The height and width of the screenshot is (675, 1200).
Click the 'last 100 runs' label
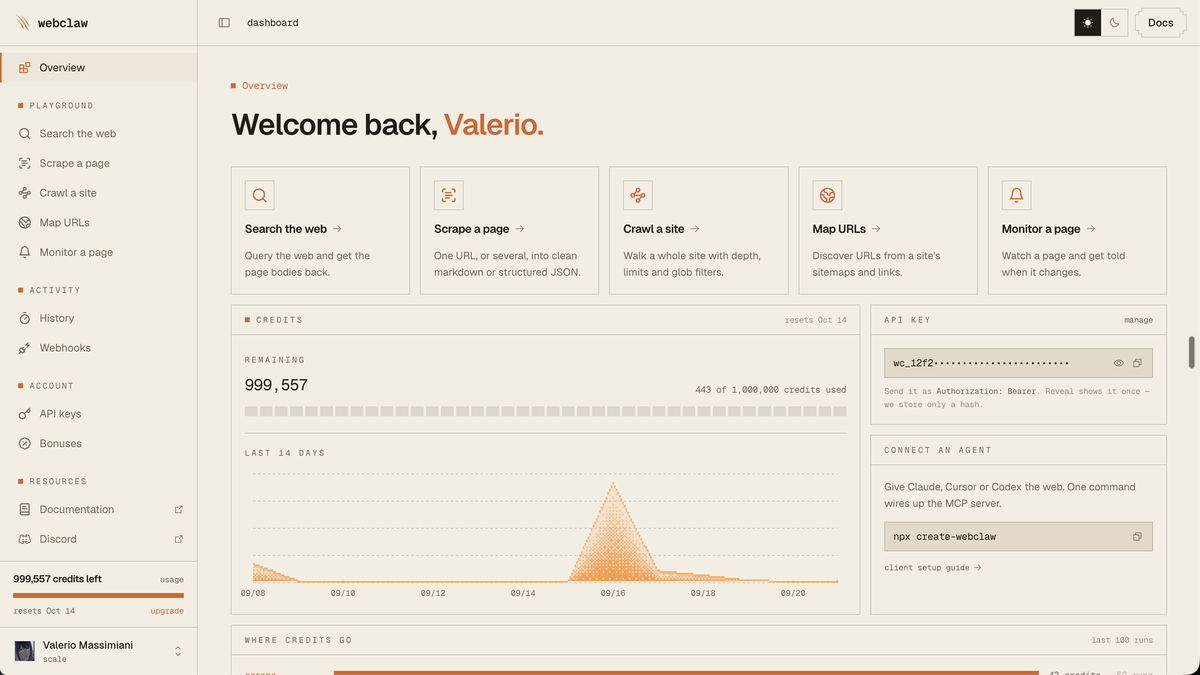pyautogui.click(x=1122, y=640)
